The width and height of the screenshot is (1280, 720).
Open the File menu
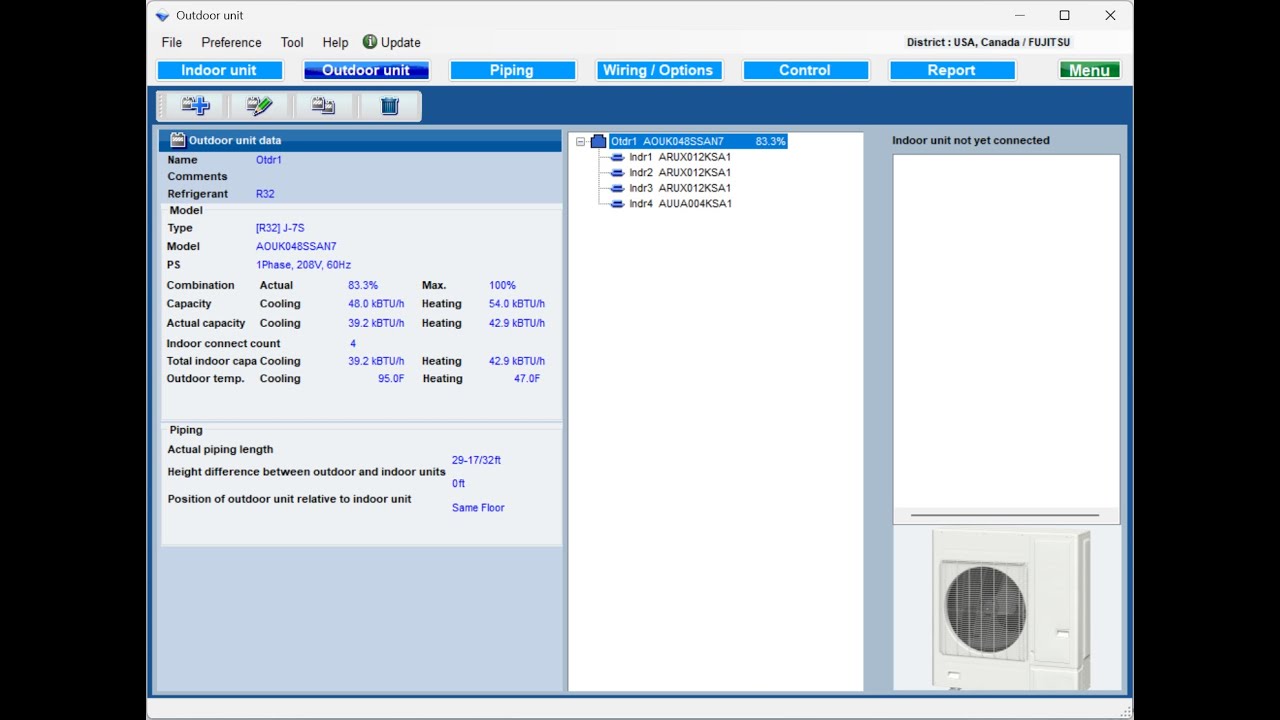[x=172, y=42]
